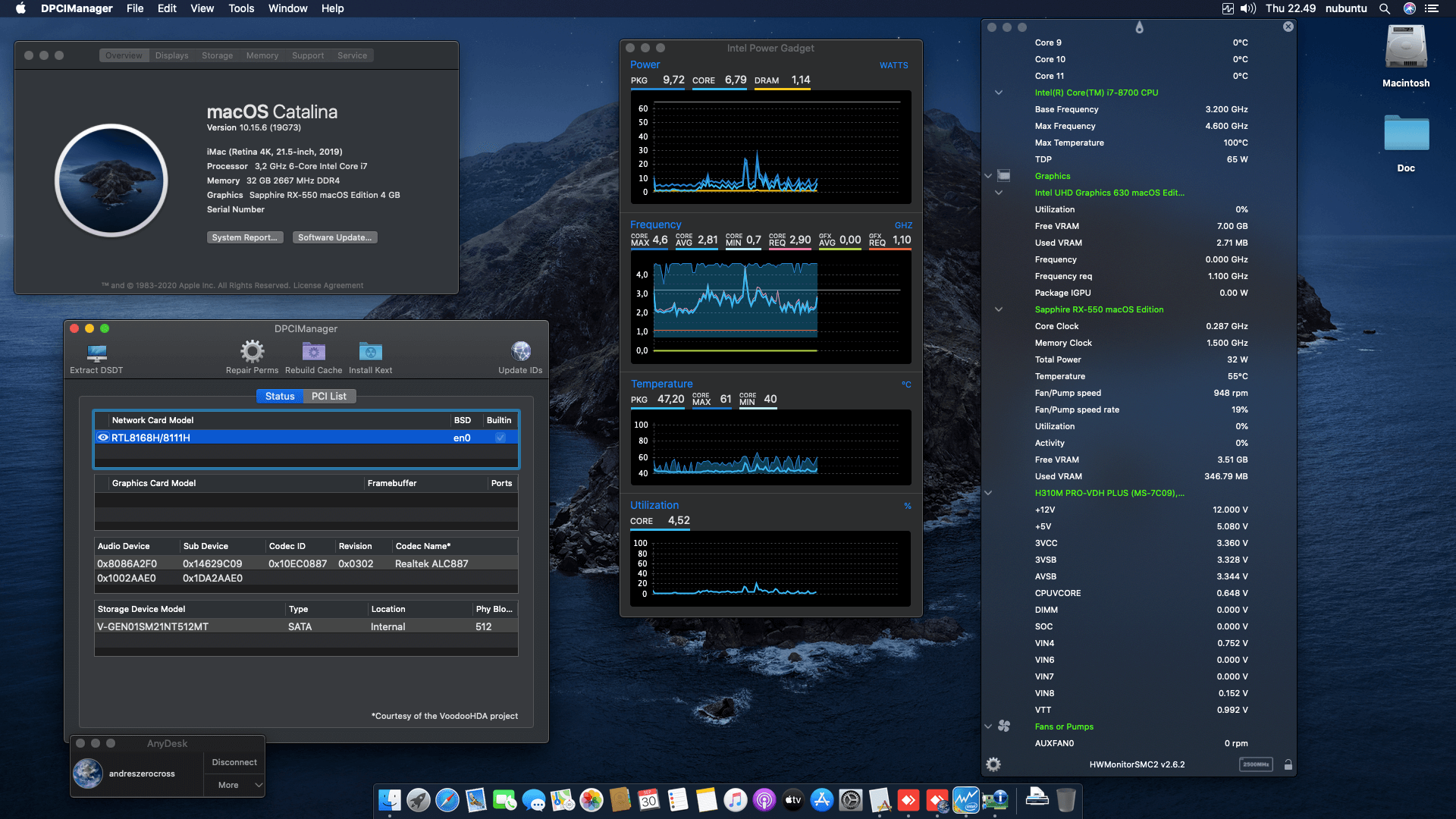This screenshot has height=819, width=1456.
Task: Open the License Agreement link
Action: pyautogui.click(x=328, y=286)
